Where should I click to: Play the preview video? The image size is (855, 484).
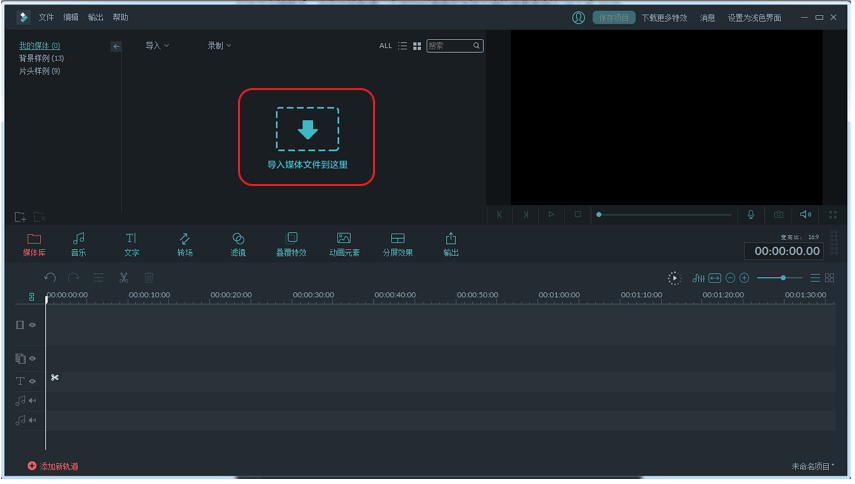coord(551,215)
